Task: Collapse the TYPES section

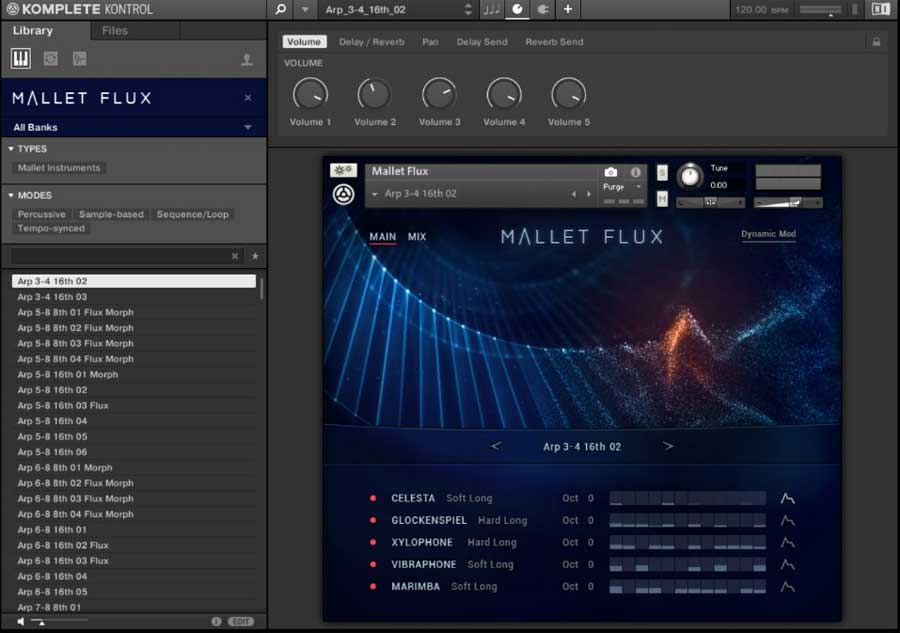Action: 11,149
